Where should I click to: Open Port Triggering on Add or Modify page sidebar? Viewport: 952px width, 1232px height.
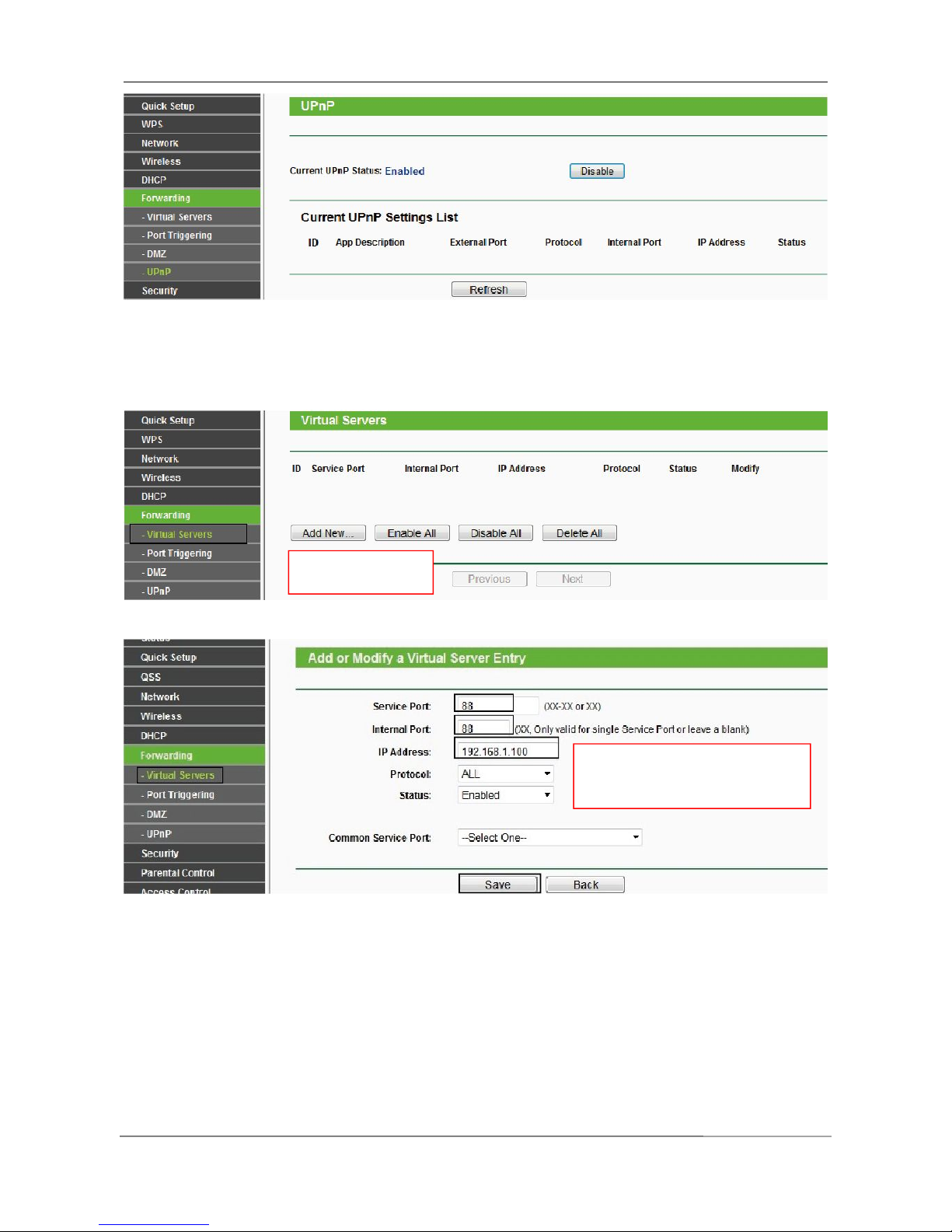(x=194, y=794)
